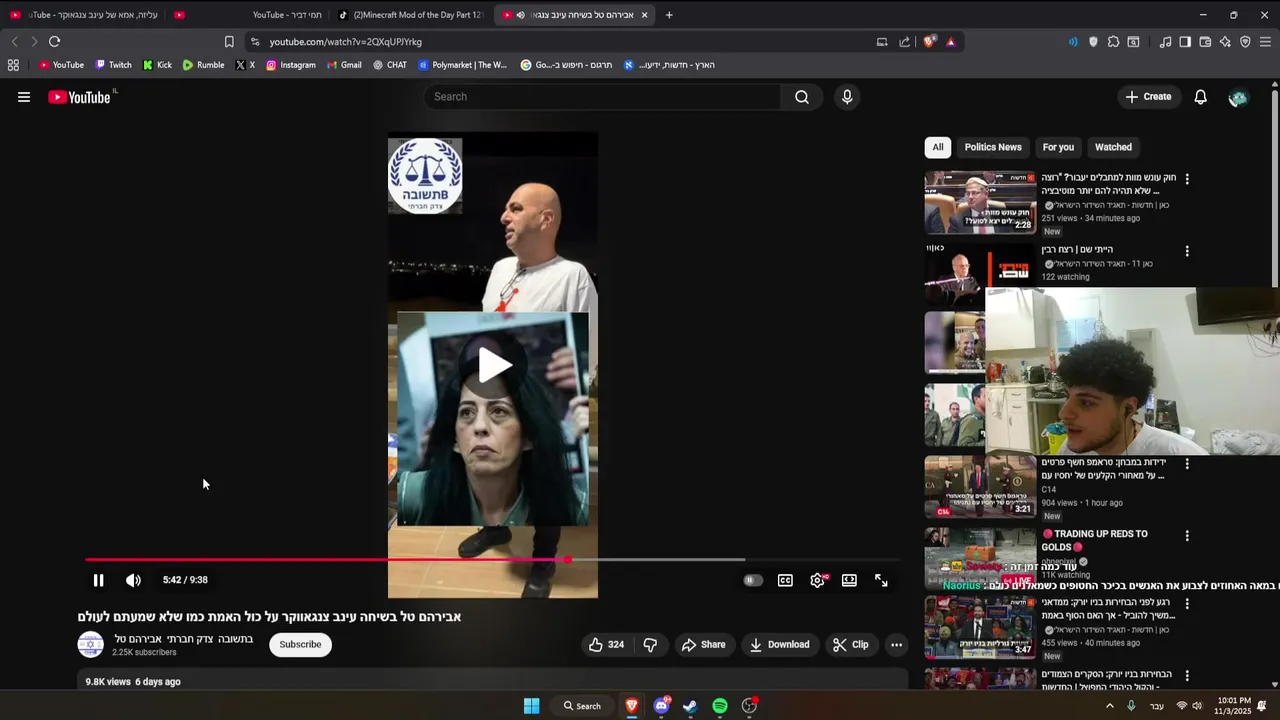Open Brave Rewards triangle icon
This screenshot has height=720, width=1280.
tap(950, 42)
